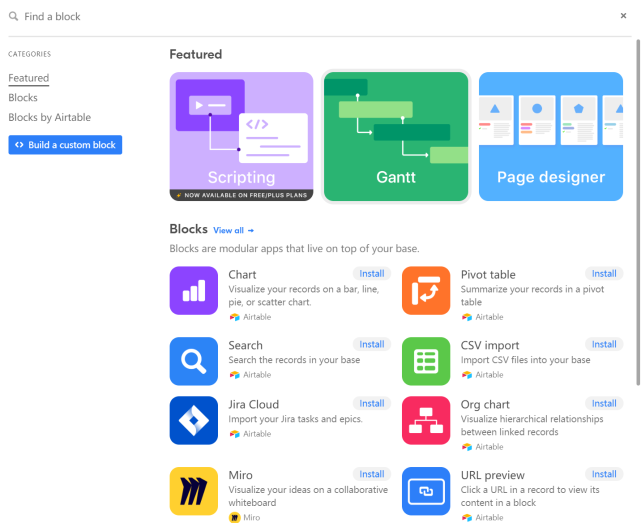Click 'Import CSV files into your base' description
The height and width of the screenshot is (523, 641).
pyautogui.click(x=525, y=360)
